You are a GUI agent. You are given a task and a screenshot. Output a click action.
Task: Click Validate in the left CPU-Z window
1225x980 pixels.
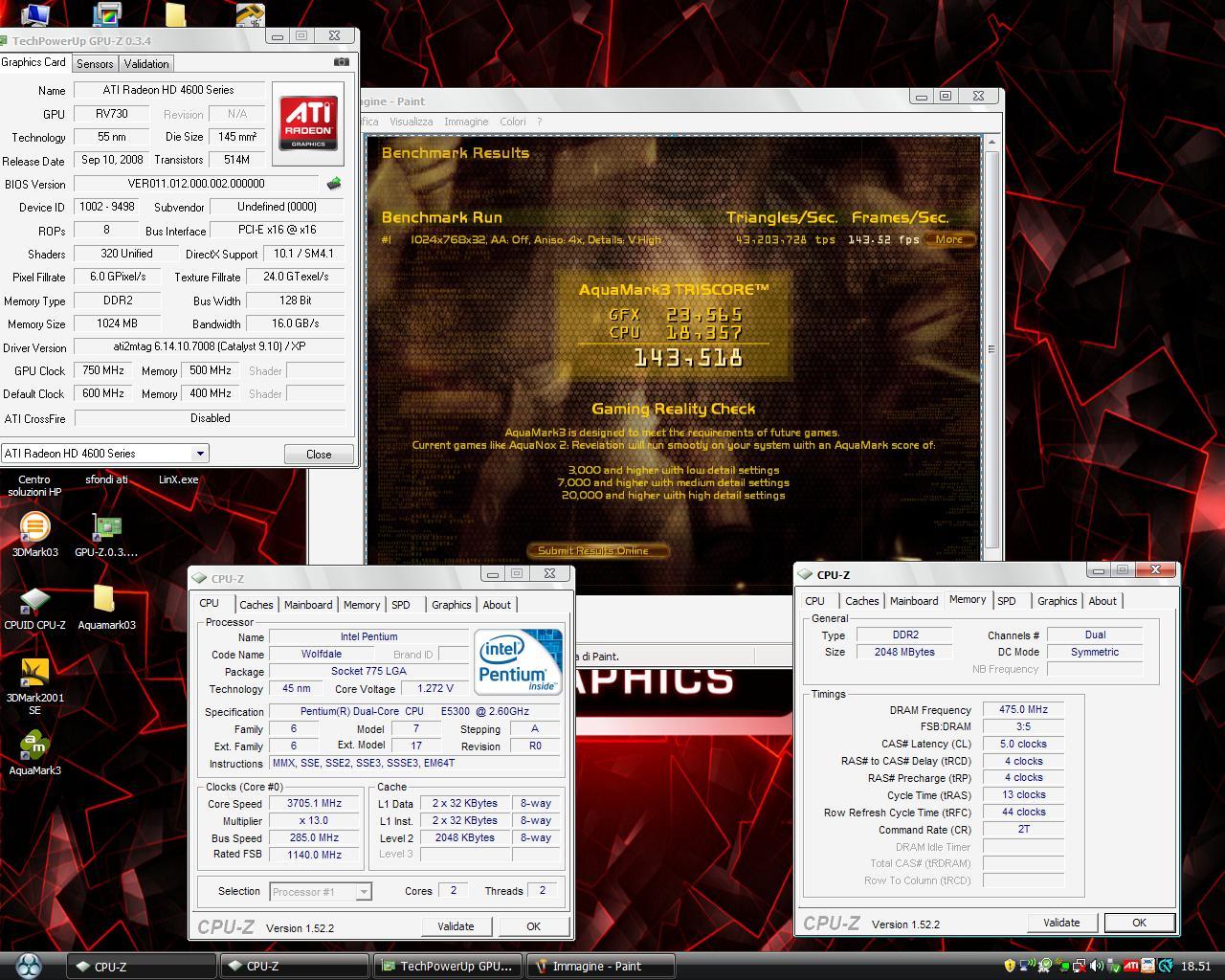click(x=456, y=926)
